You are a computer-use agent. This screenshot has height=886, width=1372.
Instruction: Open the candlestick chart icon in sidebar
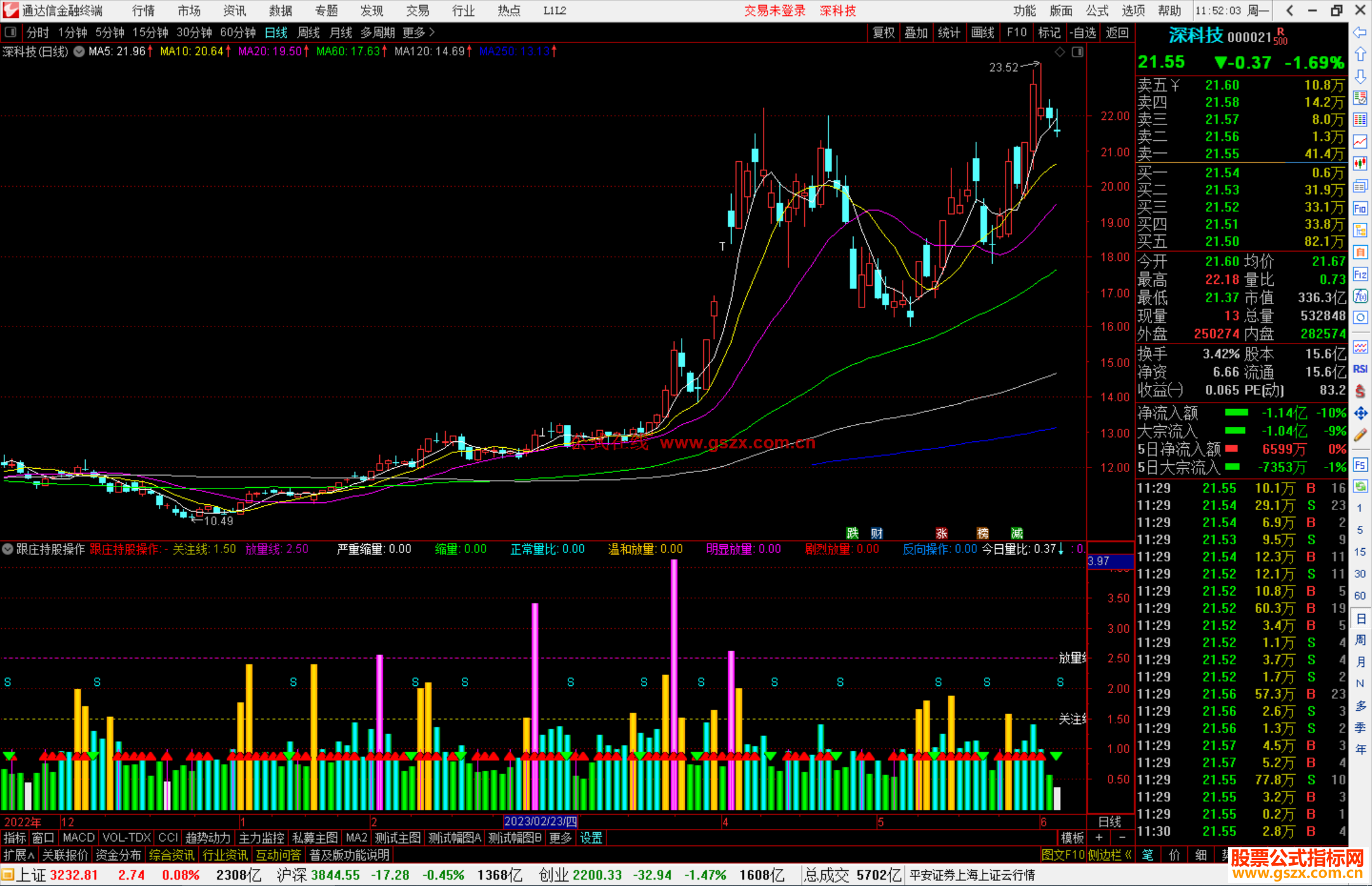(1360, 164)
